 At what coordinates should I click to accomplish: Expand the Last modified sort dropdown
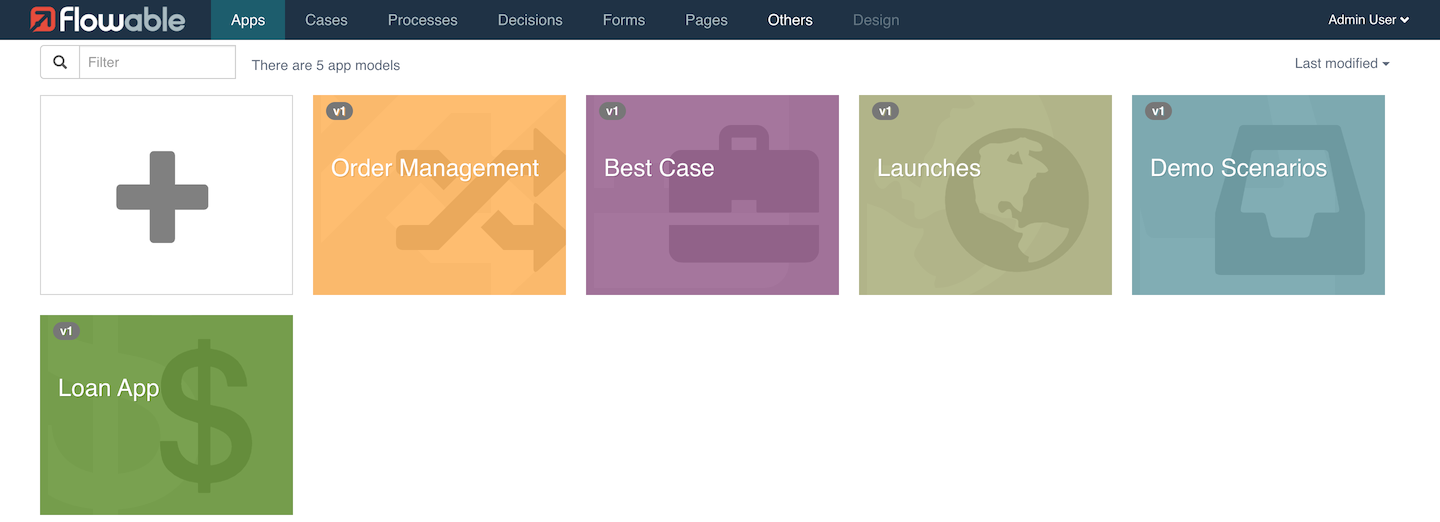tap(1342, 63)
